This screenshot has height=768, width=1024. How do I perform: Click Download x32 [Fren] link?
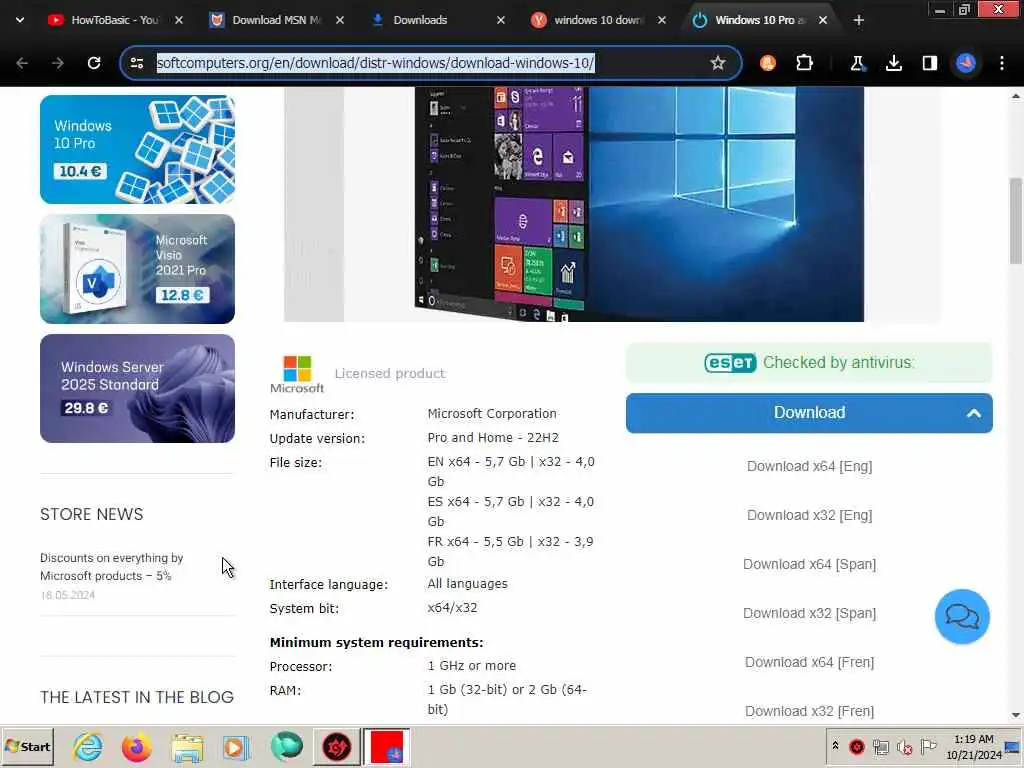(x=809, y=711)
